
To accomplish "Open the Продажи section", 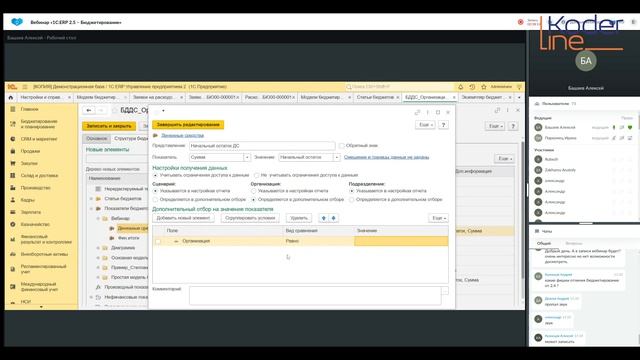I will pos(30,151).
